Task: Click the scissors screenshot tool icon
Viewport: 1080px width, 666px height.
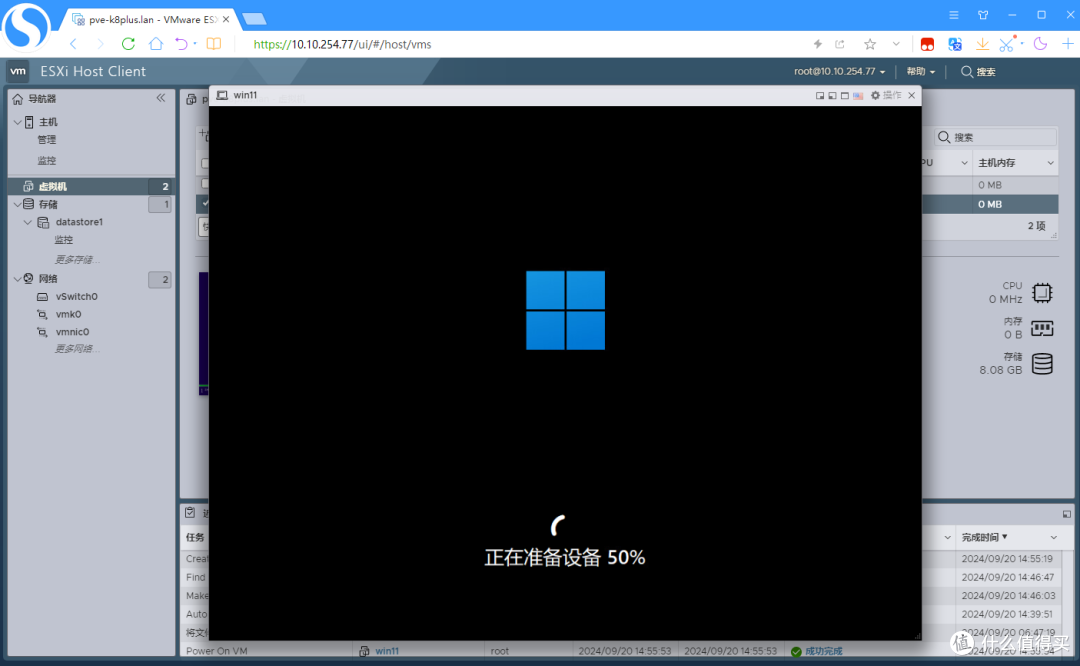Action: (1007, 44)
